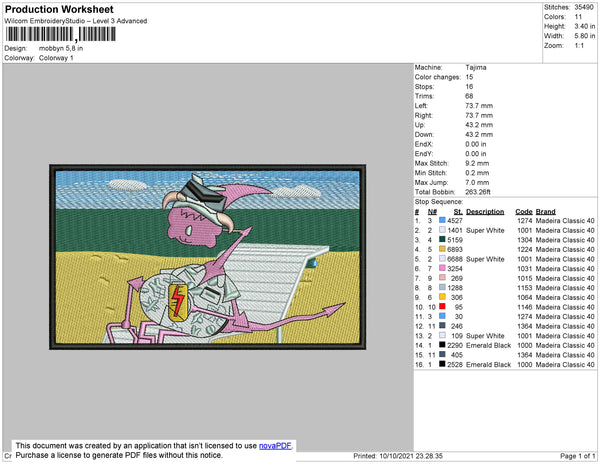Click the Left value '73.7 mm'
The image size is (600, 464).
479,106
